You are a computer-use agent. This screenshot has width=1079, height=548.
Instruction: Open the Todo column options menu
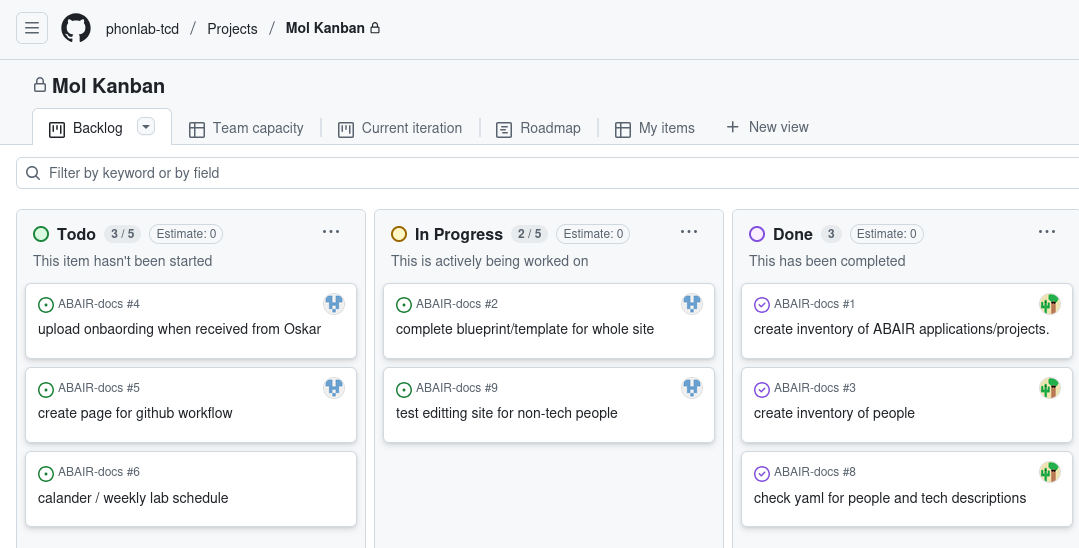[331, 232]
